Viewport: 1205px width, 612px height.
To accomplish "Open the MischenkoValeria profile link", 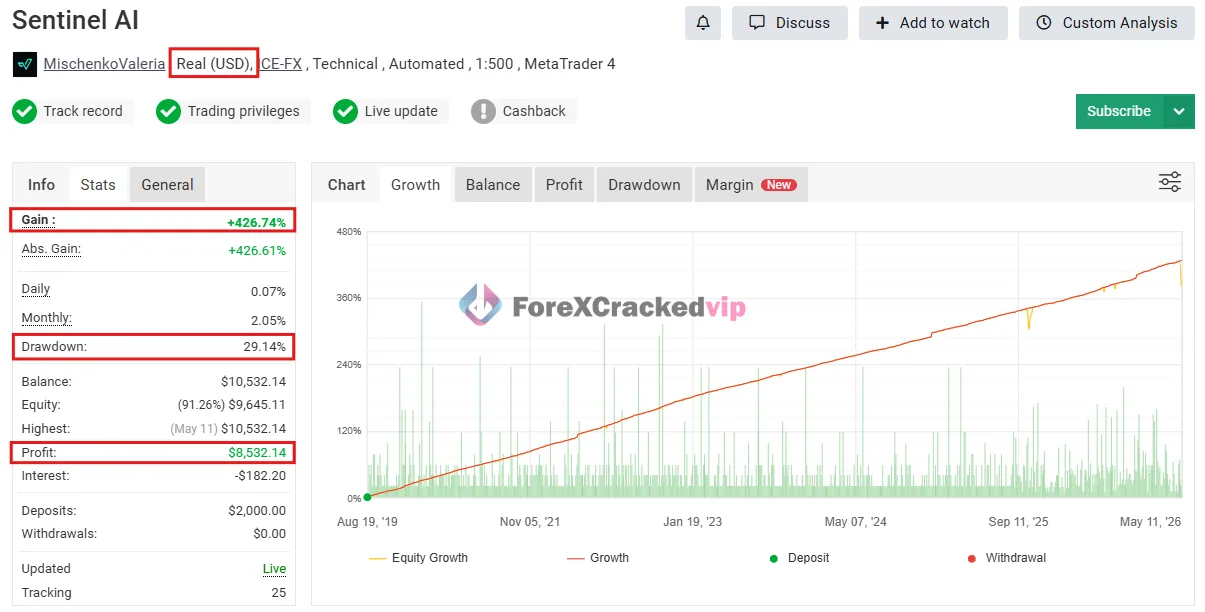I will [104, 64].
